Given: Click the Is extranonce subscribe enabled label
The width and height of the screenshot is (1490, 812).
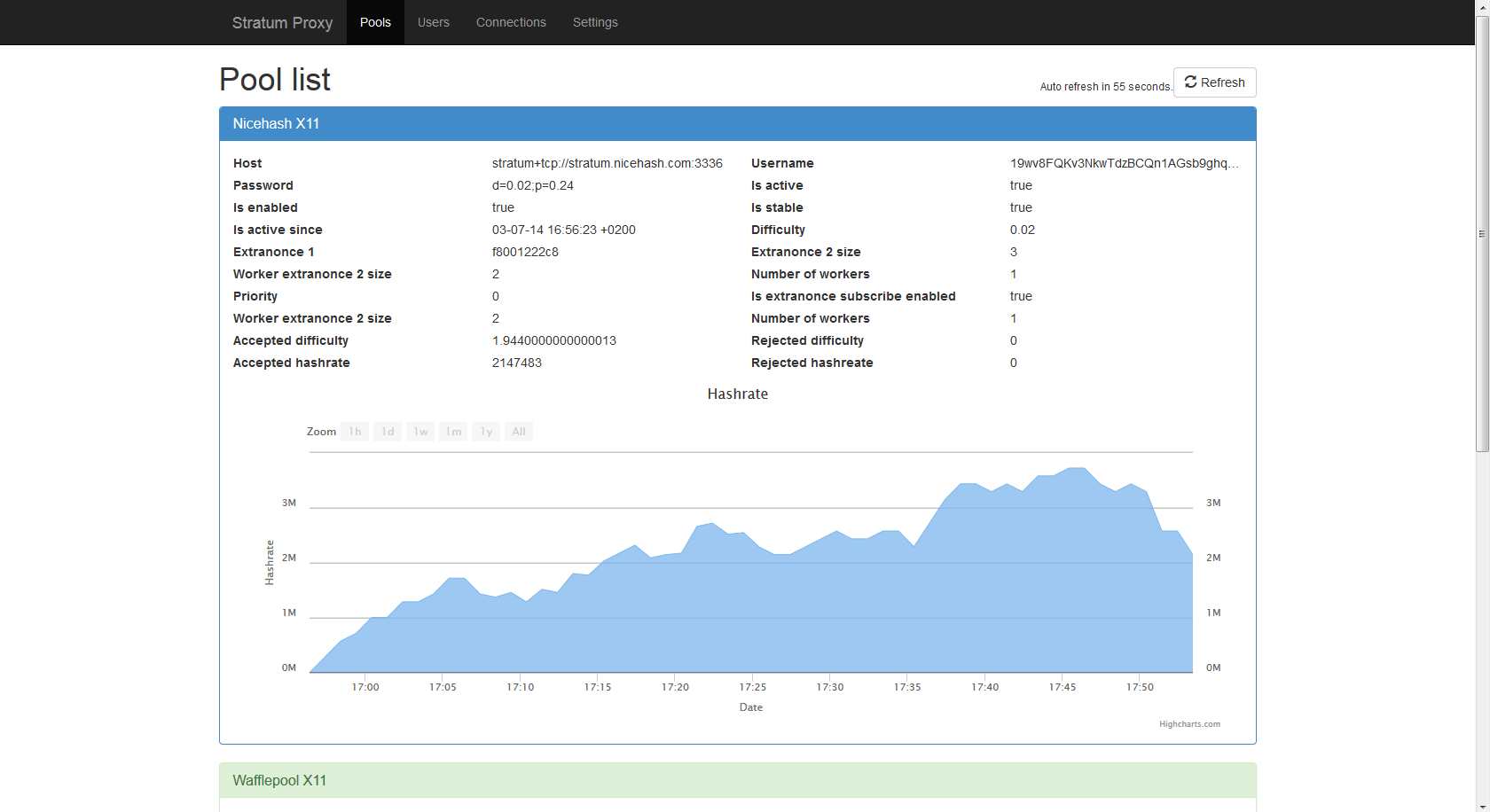Looking at the screenshot, I should 853,296.
